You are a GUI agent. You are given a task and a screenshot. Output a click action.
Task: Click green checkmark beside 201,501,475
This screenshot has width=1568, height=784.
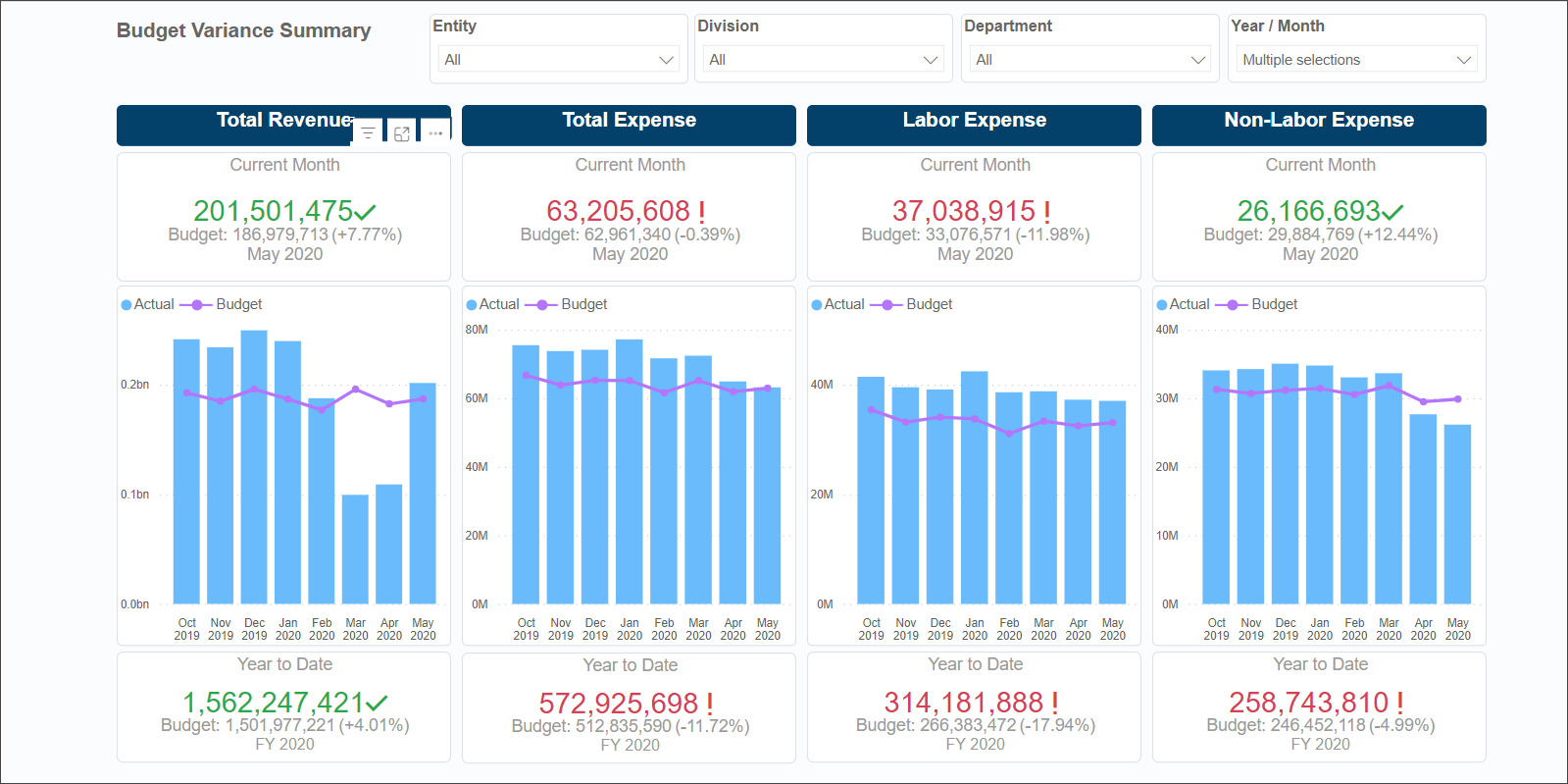point(366,211)
